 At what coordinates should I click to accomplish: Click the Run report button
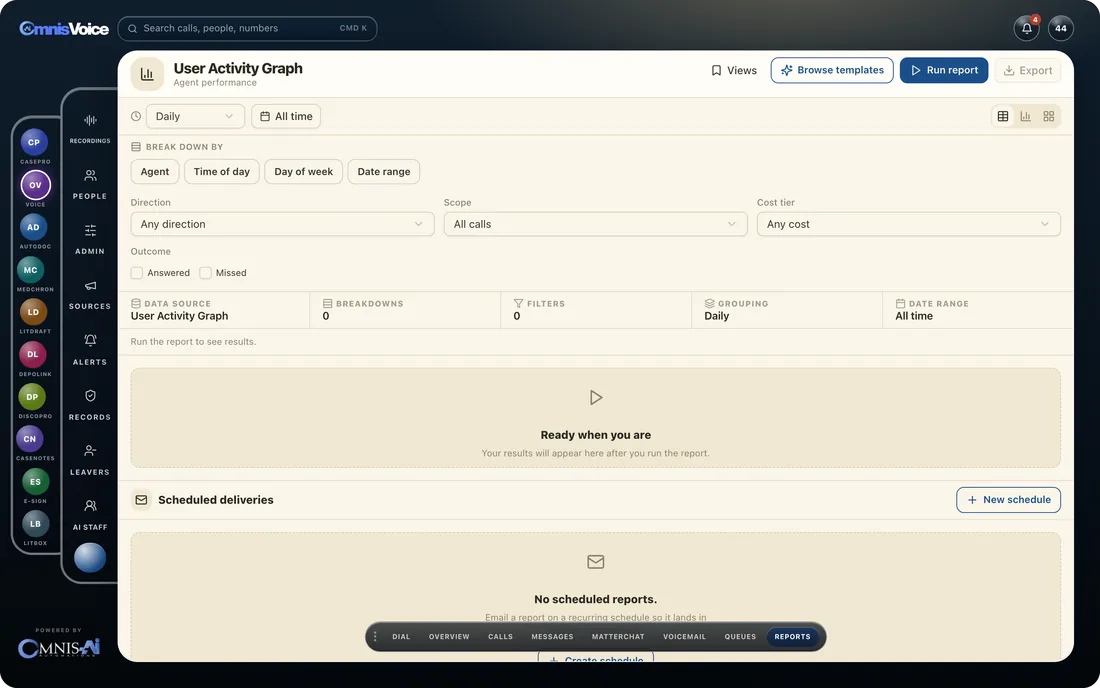coord(944,70)
